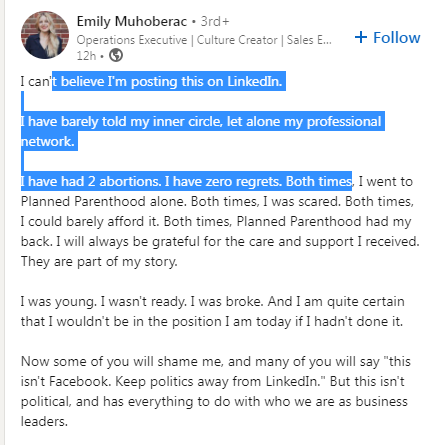429x445 pixels.
Task: Click the sentence 'I was young.'
Action: pyautogui.click(x=59, y=302)
